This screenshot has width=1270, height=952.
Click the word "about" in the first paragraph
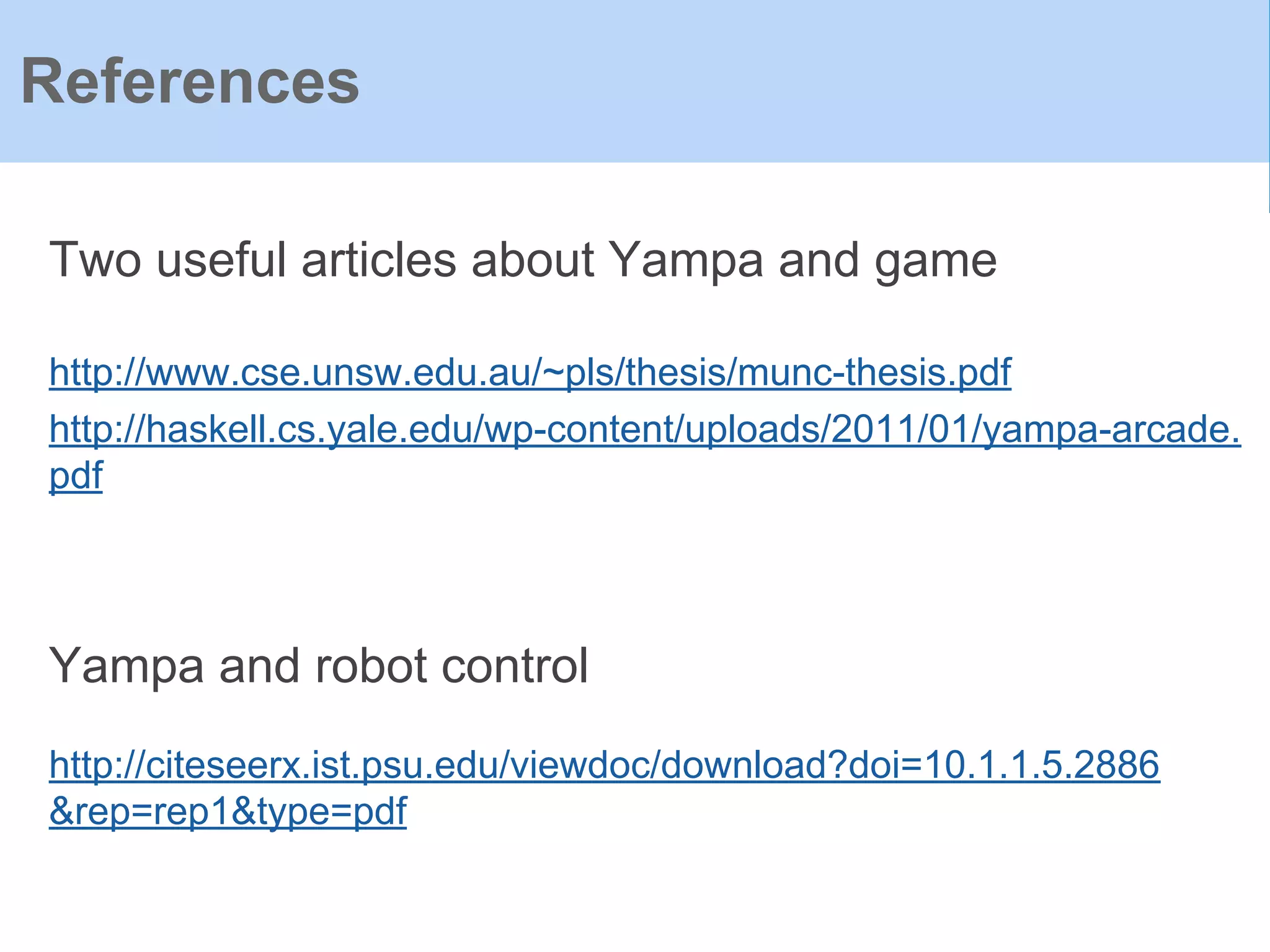pos(533,260)
